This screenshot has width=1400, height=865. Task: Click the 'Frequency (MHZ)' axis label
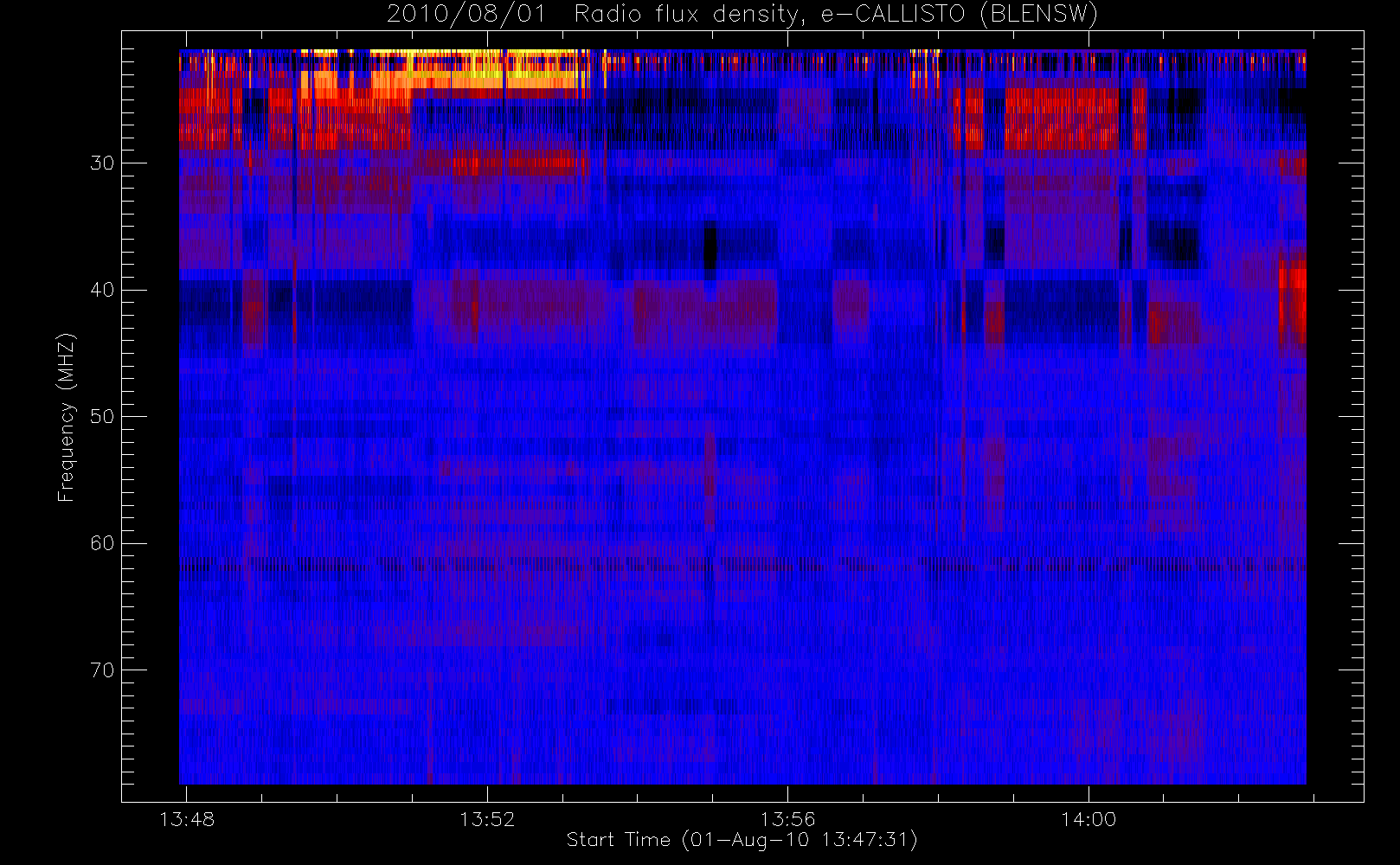pyautogui.click(x=66, y=417)
